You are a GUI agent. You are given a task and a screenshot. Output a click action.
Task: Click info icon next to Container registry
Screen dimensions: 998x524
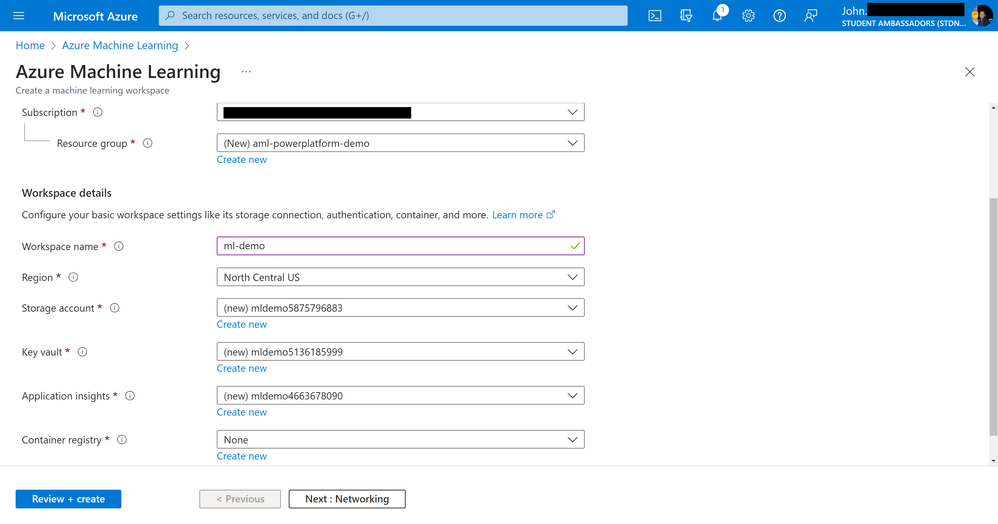click(122, 440)
